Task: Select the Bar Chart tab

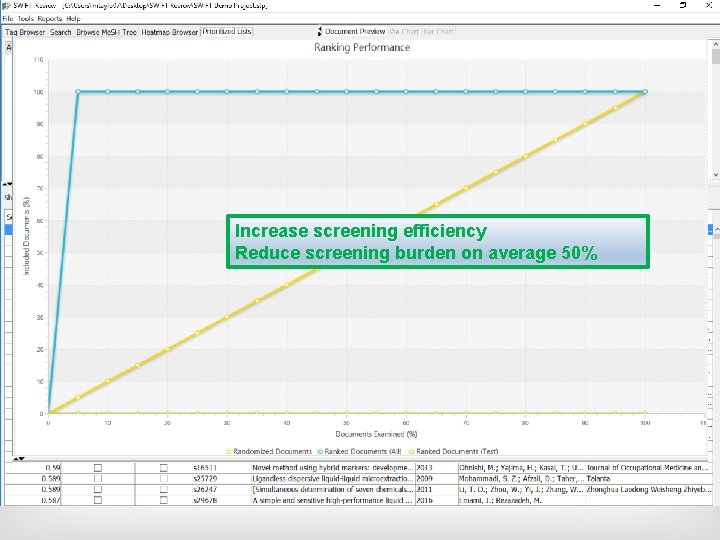Action: tap(439, 32)
